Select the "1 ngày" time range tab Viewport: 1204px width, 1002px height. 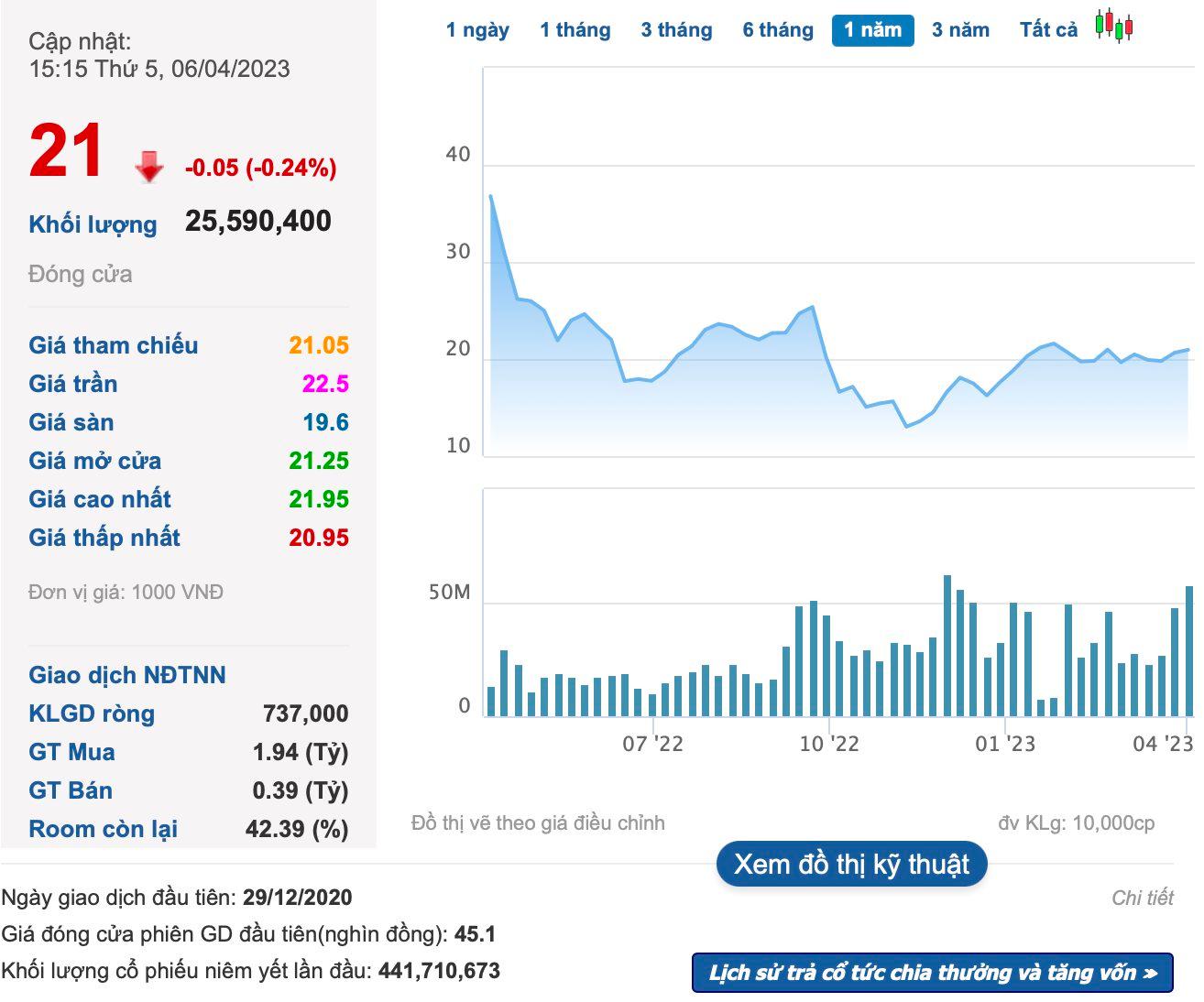(477, 30)
